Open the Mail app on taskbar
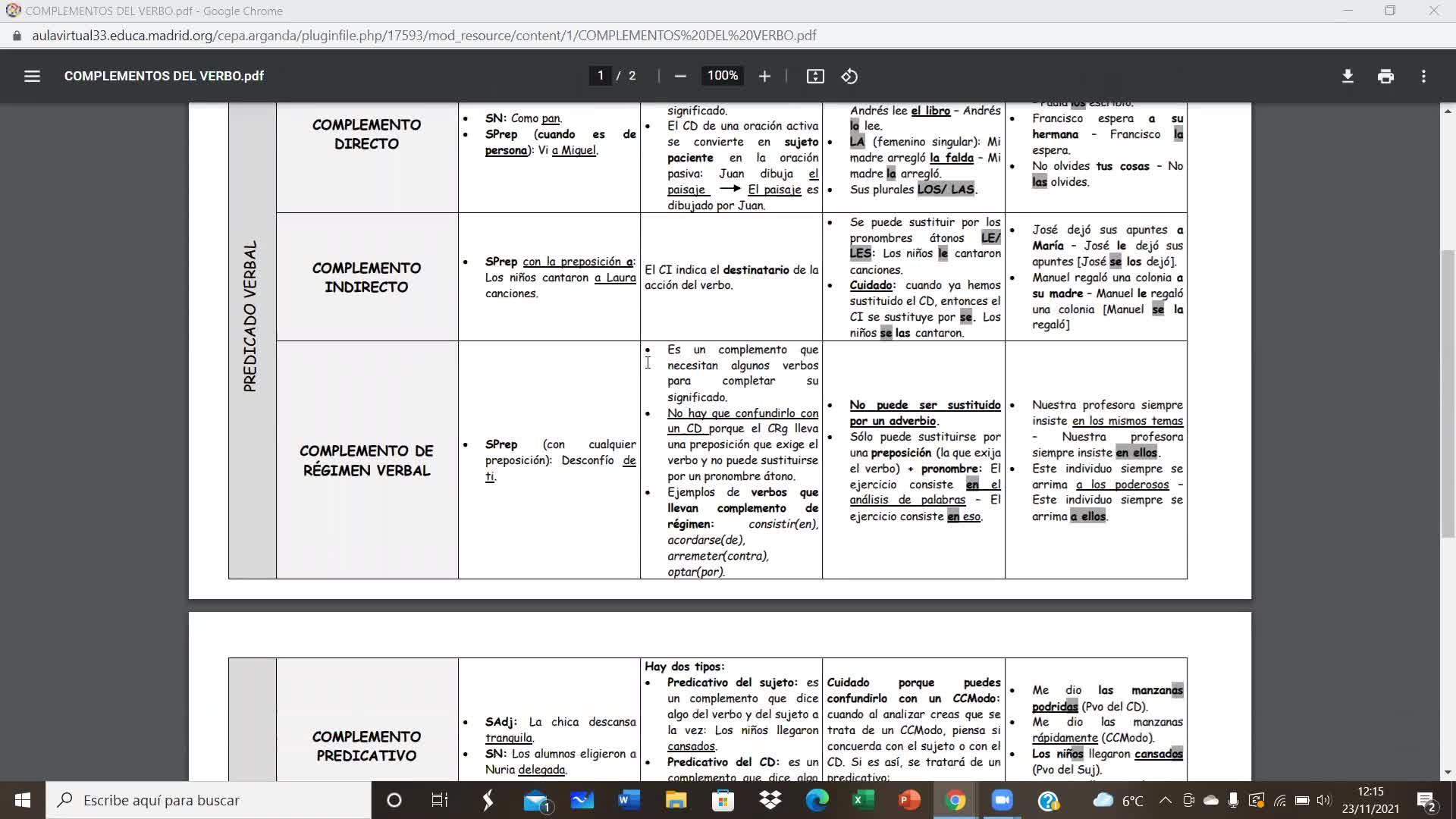This screenshot has height=819, width=1456. pyautogui.click(x=536, y=800)
